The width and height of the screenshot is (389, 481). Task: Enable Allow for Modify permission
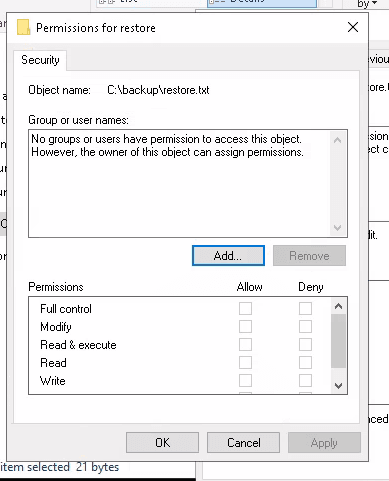pyautogui.click(x=245, y=327)
